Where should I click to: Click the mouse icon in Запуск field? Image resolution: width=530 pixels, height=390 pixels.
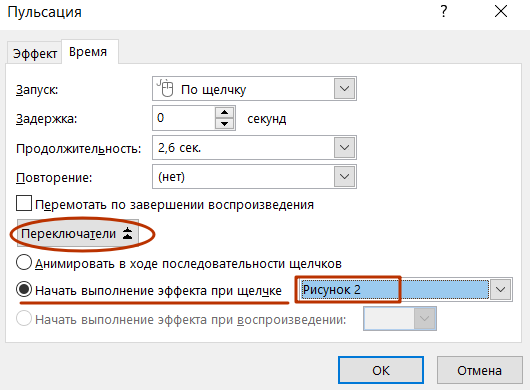click(165, 88)
